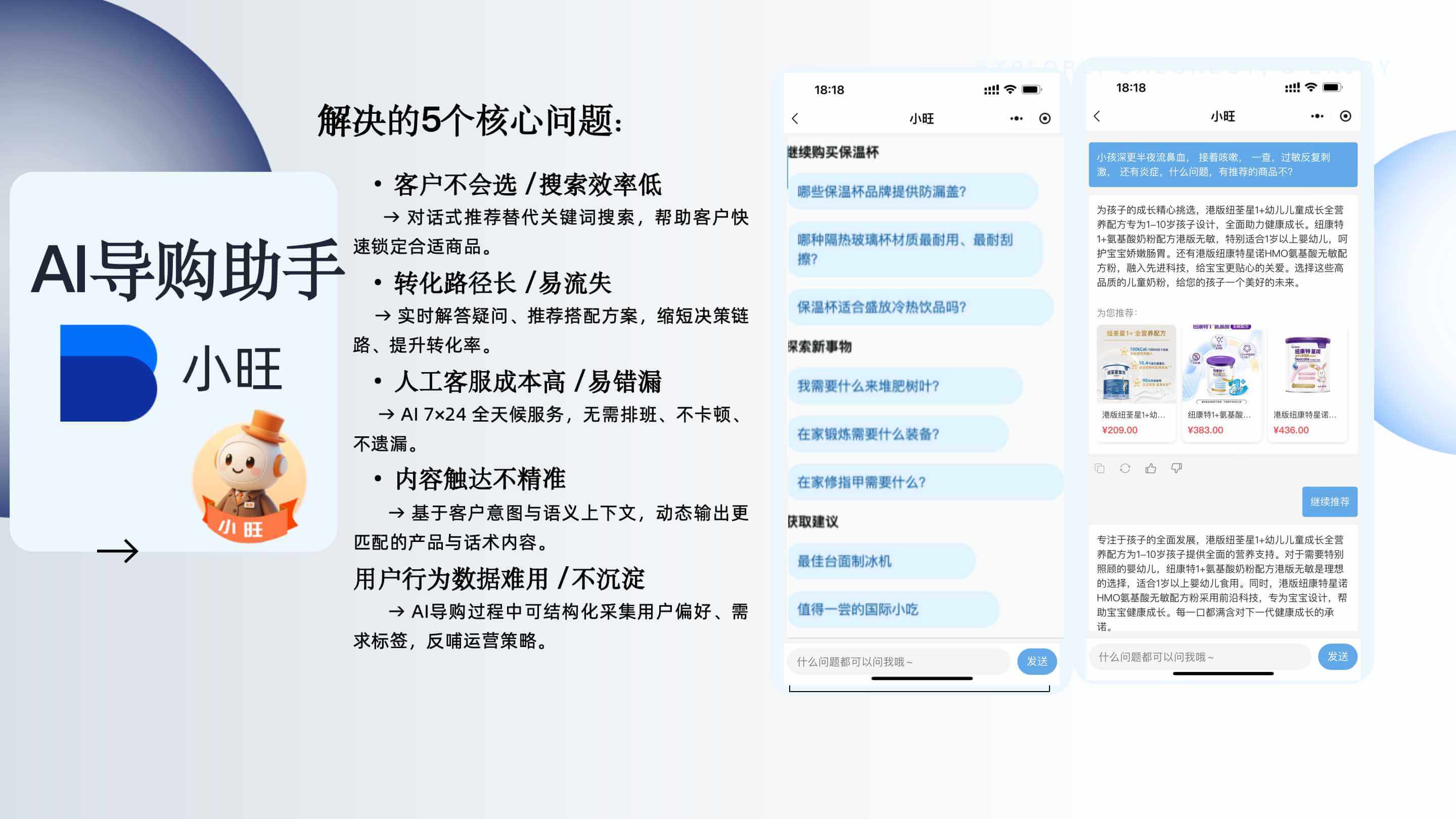Click bullet 内容触达不精准
This screenshot has width=1456, height=819.
coord(479,479)
